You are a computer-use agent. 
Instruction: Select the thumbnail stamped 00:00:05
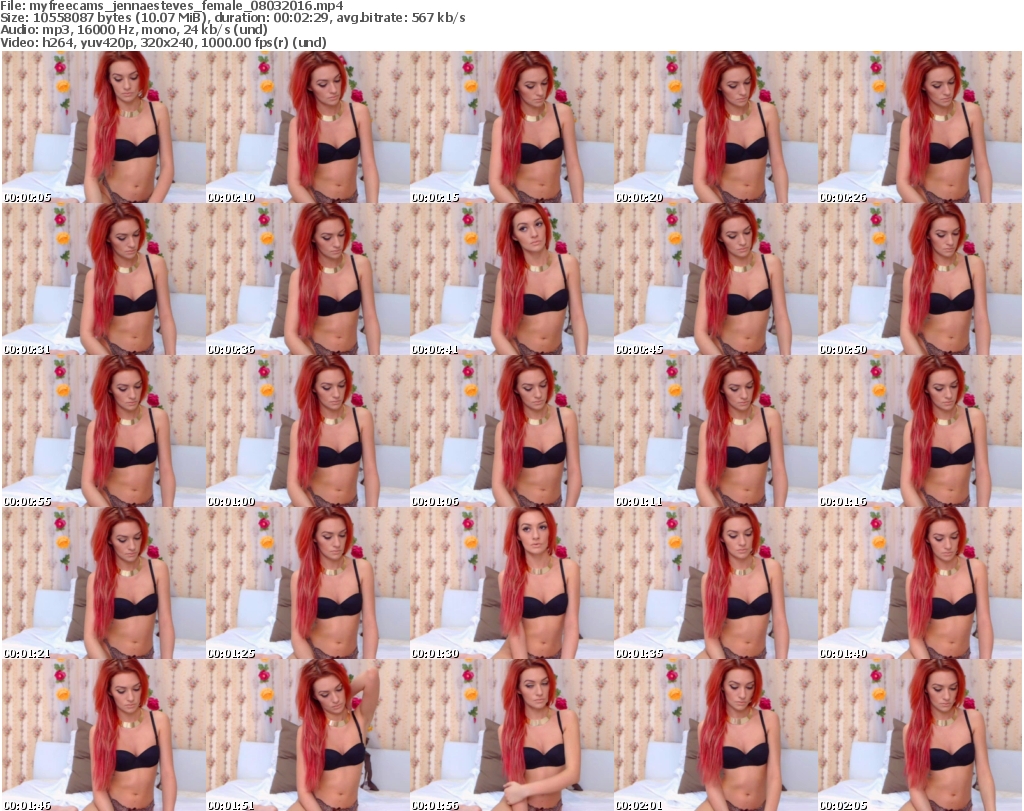coord(103,127)
